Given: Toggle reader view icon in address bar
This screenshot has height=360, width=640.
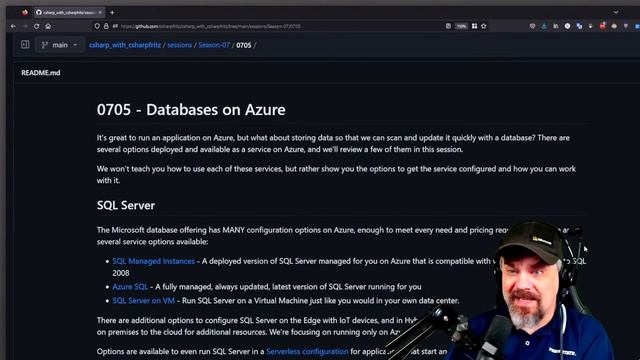Looking at the screenshot, I should tap(448, 26).
